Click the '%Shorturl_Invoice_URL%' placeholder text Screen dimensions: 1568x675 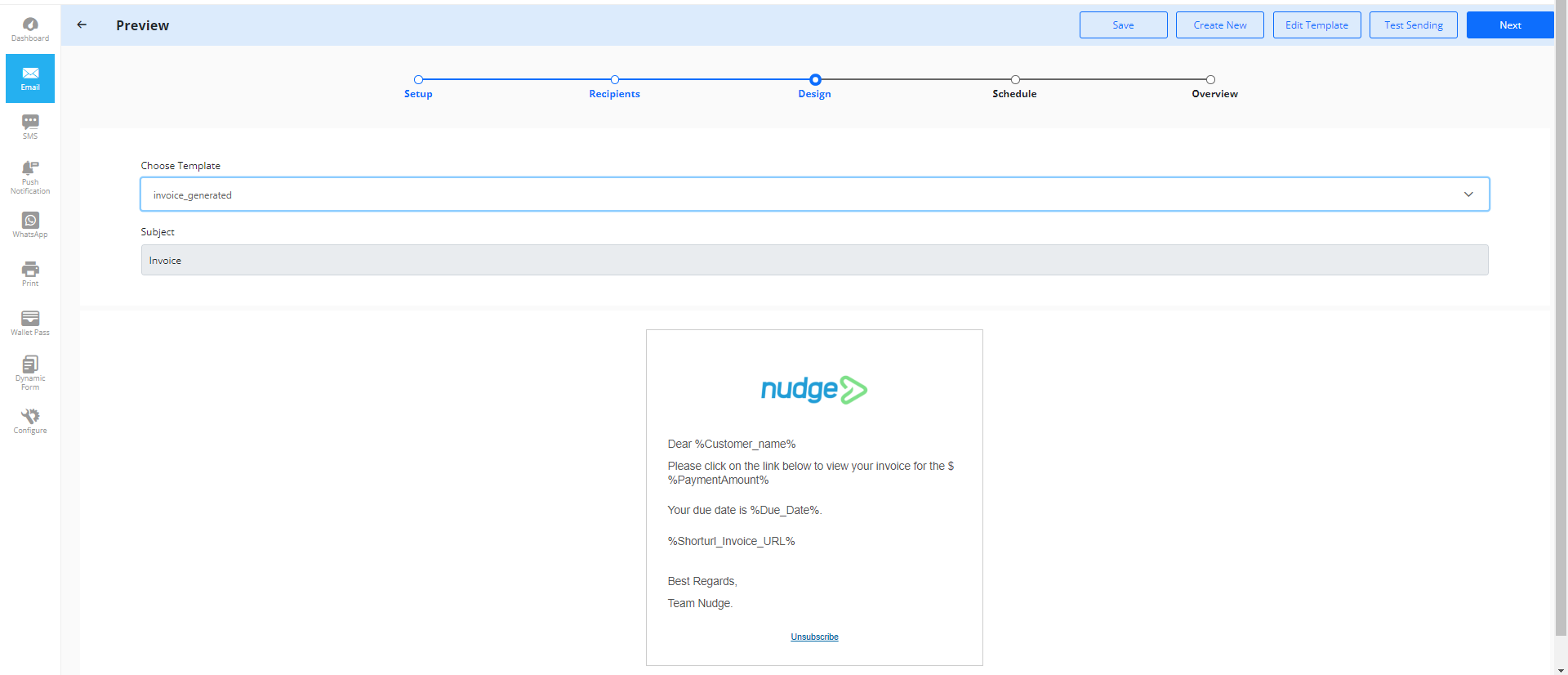[732, 541]
